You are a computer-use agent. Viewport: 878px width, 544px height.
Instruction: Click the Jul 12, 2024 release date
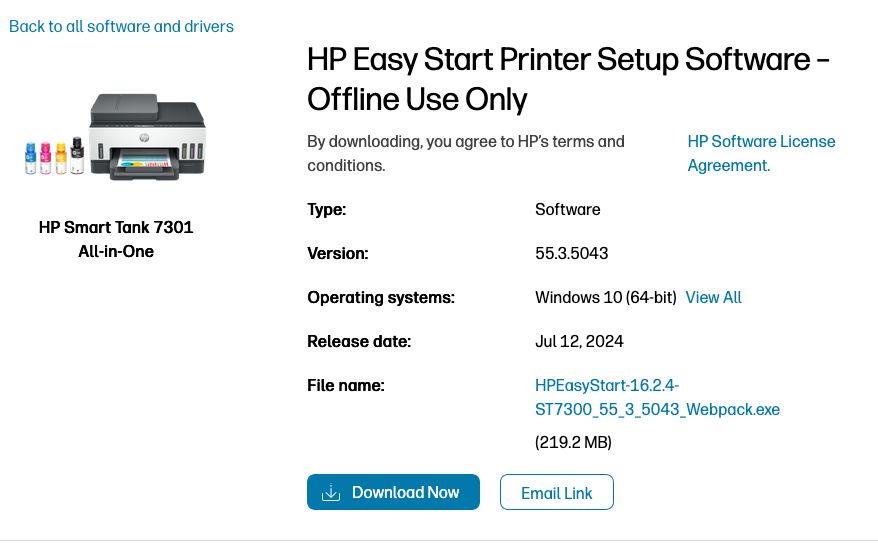tap(579, 341)
